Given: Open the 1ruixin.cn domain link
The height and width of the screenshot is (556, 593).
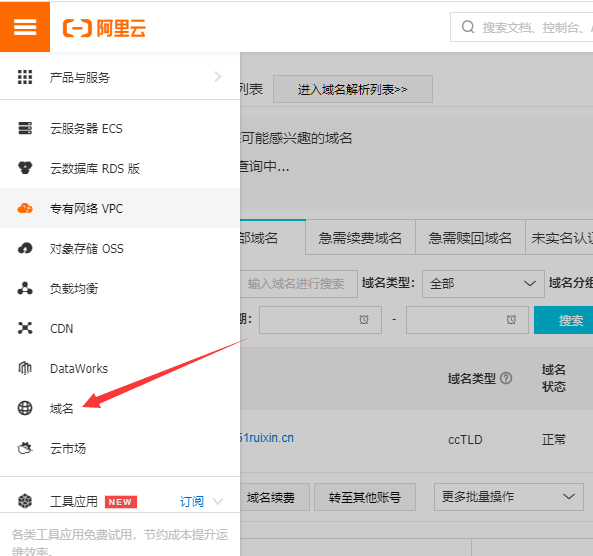Looking at the screenshot, I should [267, 438].
